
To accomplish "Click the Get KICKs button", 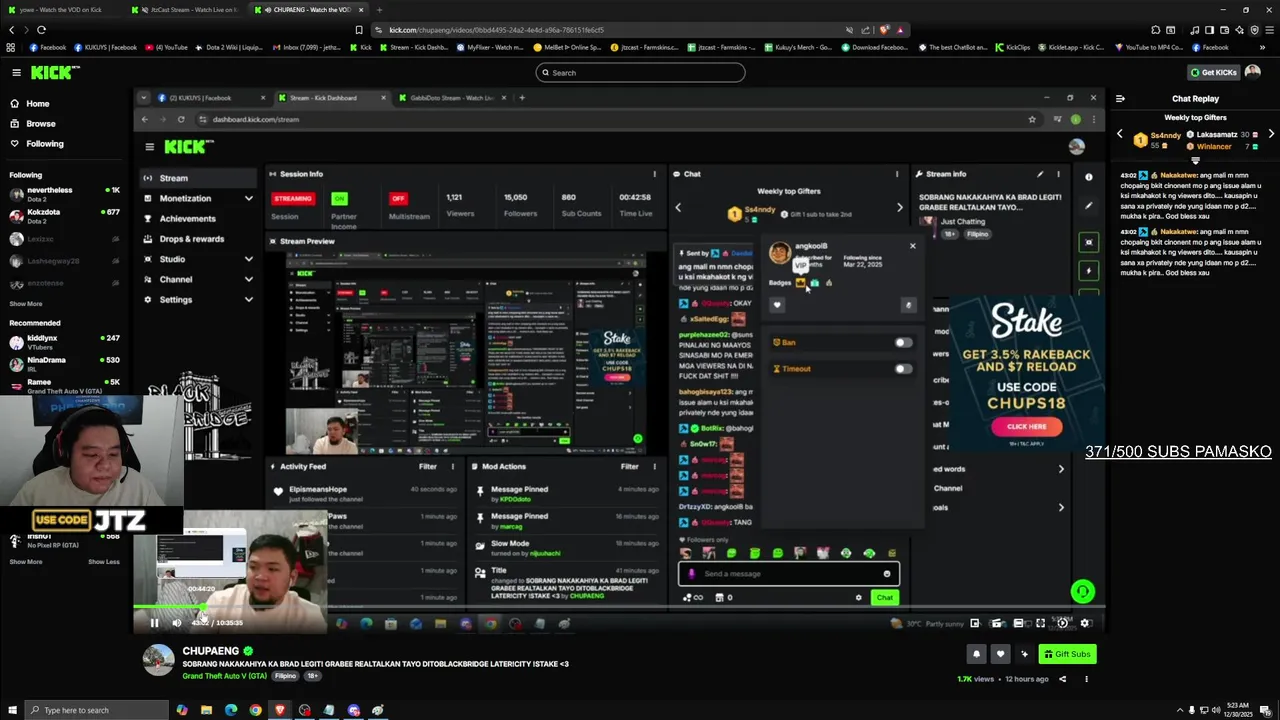I will coord(1213,72).
